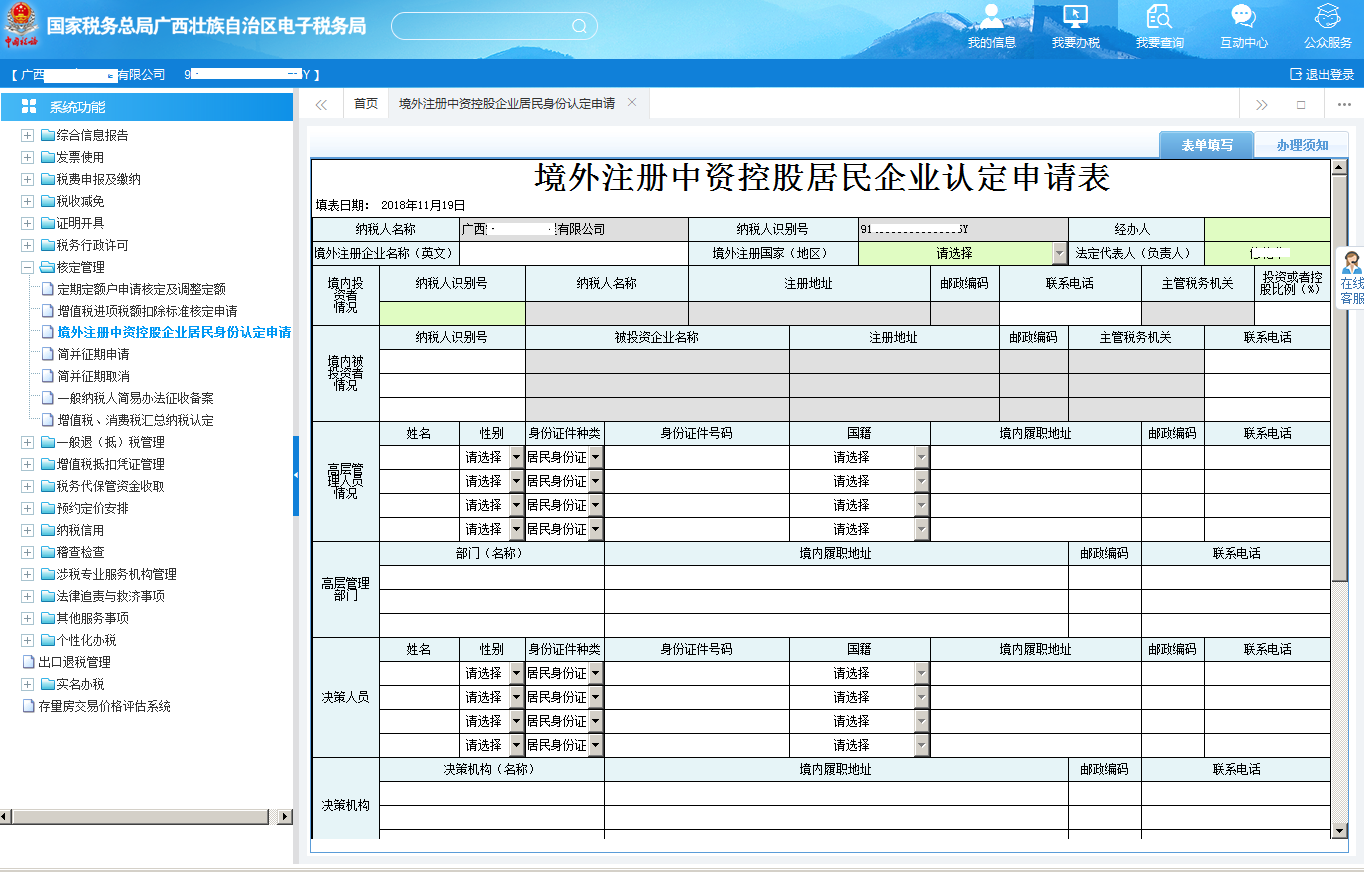This screenshot has height=872, width=1364.
Task: Open 在线客服 online service widget
Action: (1351, 278)
